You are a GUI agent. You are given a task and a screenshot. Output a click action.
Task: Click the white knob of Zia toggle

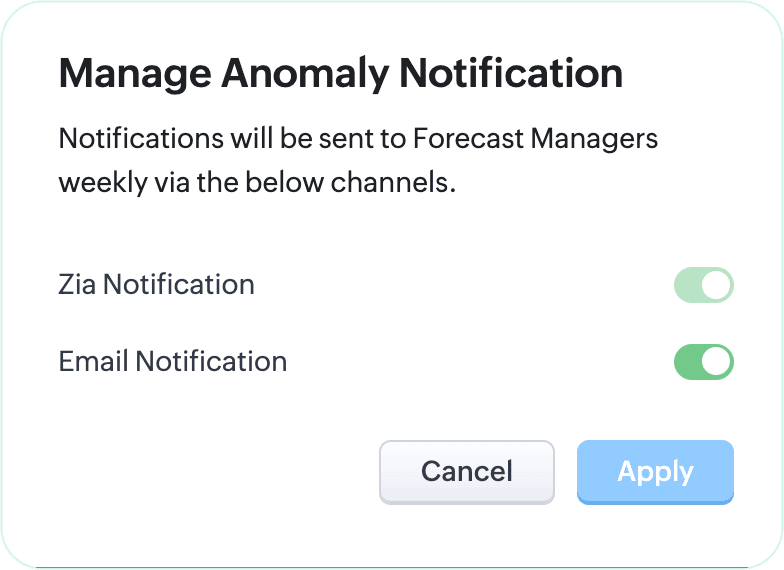[716, 285]
